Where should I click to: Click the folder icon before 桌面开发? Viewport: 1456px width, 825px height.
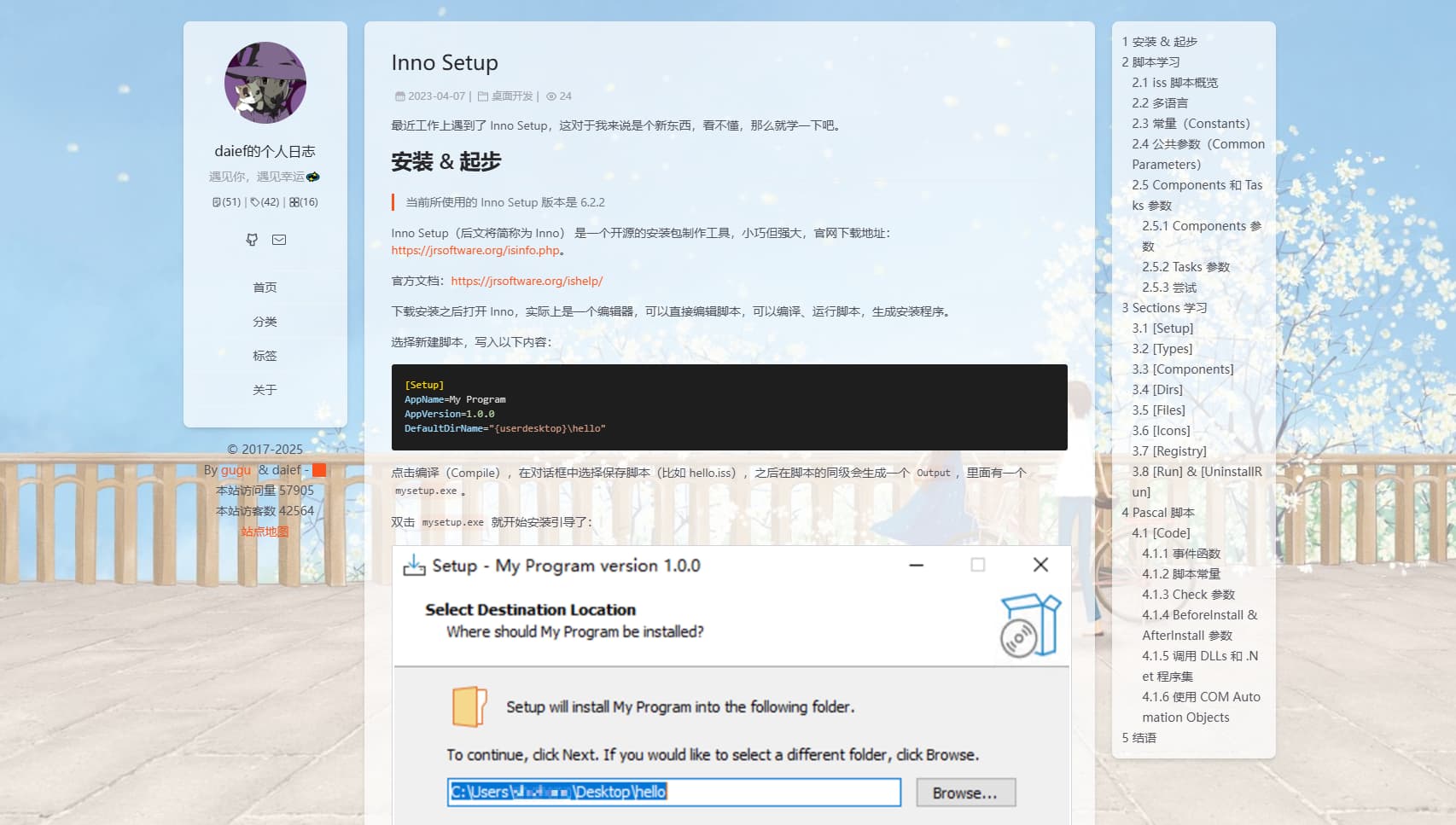click(x=483, y=96)
